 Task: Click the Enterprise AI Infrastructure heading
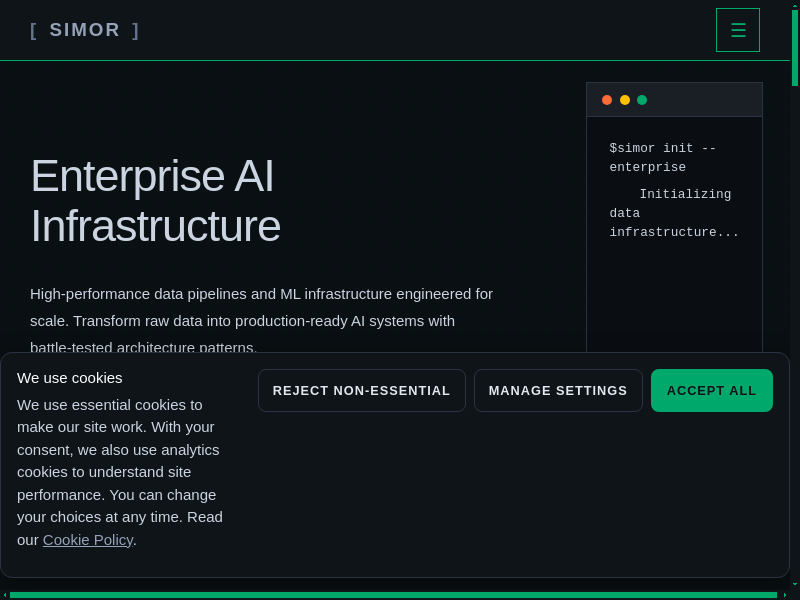(155, 200)
